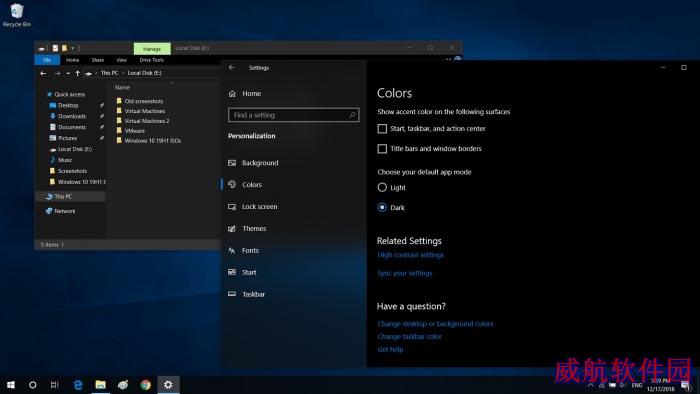
Task: Open the Windows Start menu button
Action: pos(11,385)
